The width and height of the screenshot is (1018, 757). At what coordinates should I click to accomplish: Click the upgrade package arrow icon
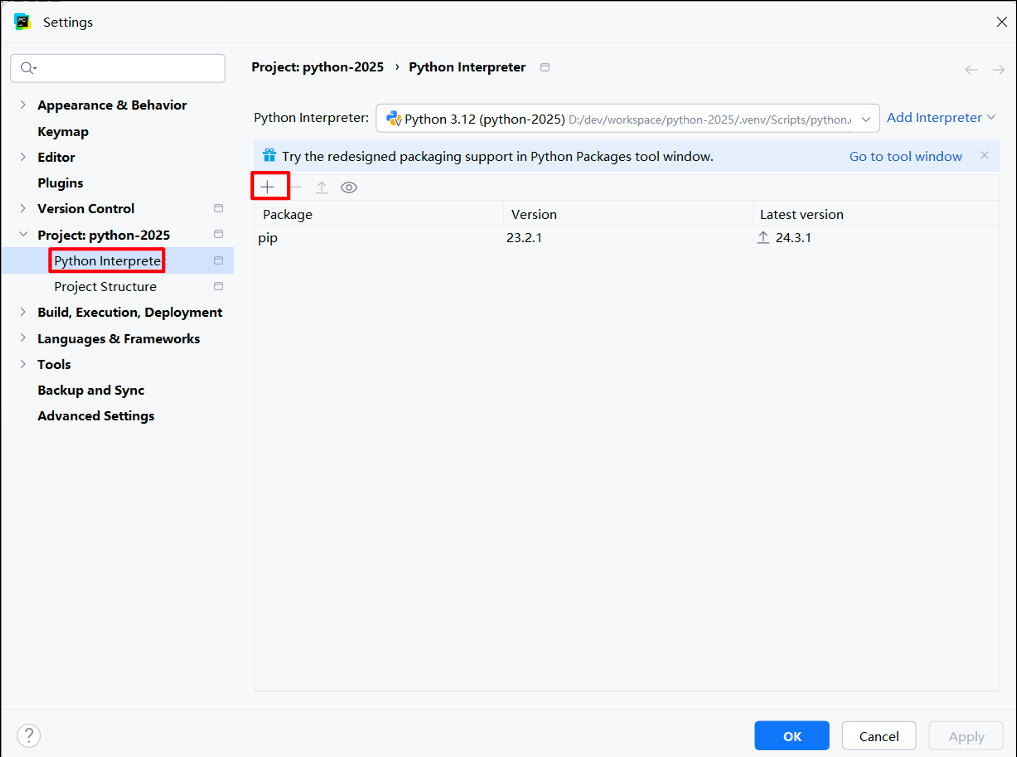(321, 187)
